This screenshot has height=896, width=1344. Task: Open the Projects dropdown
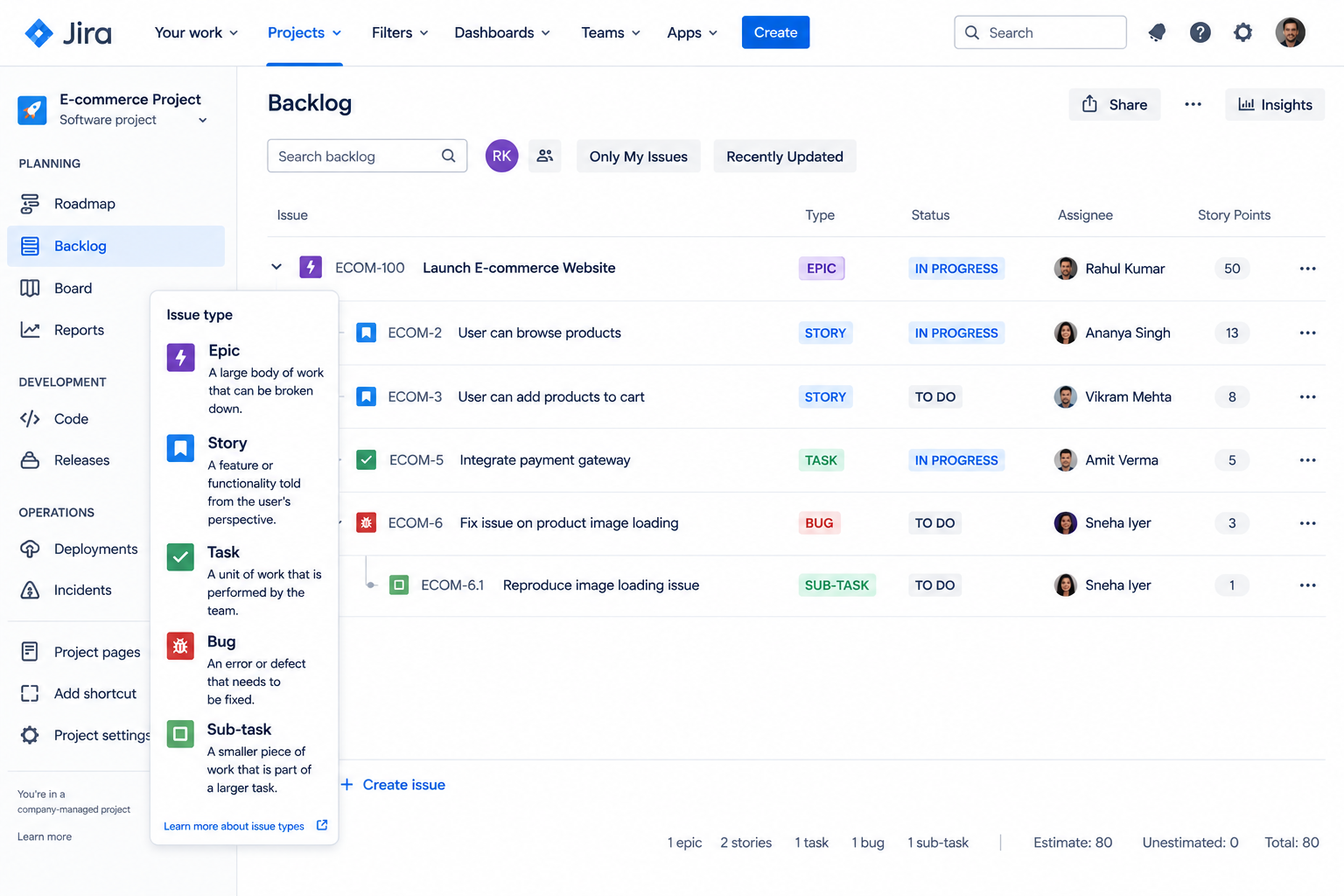pyautogui.click(x=304, y=32)
